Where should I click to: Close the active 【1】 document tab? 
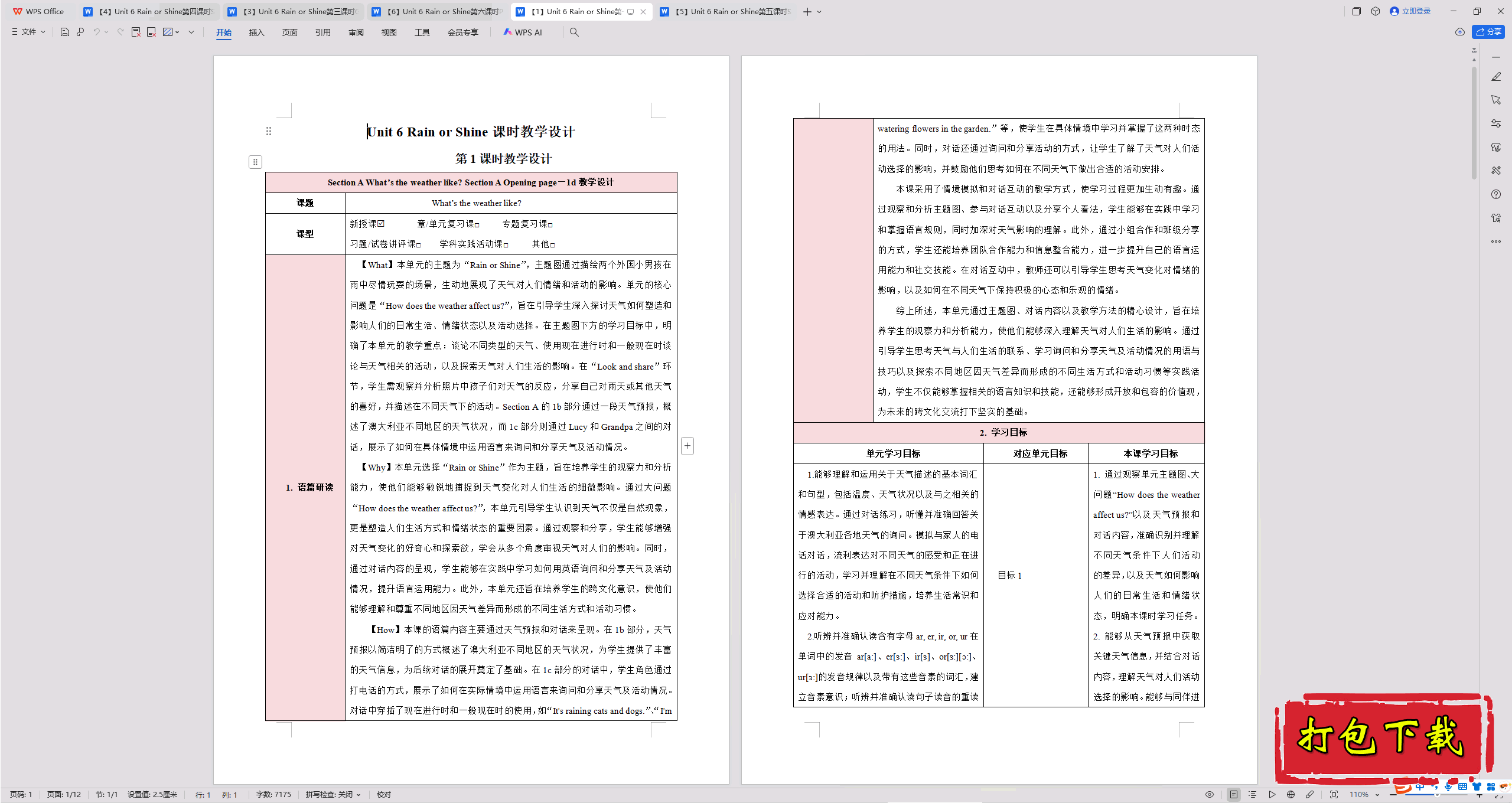(x=643, y=12)
